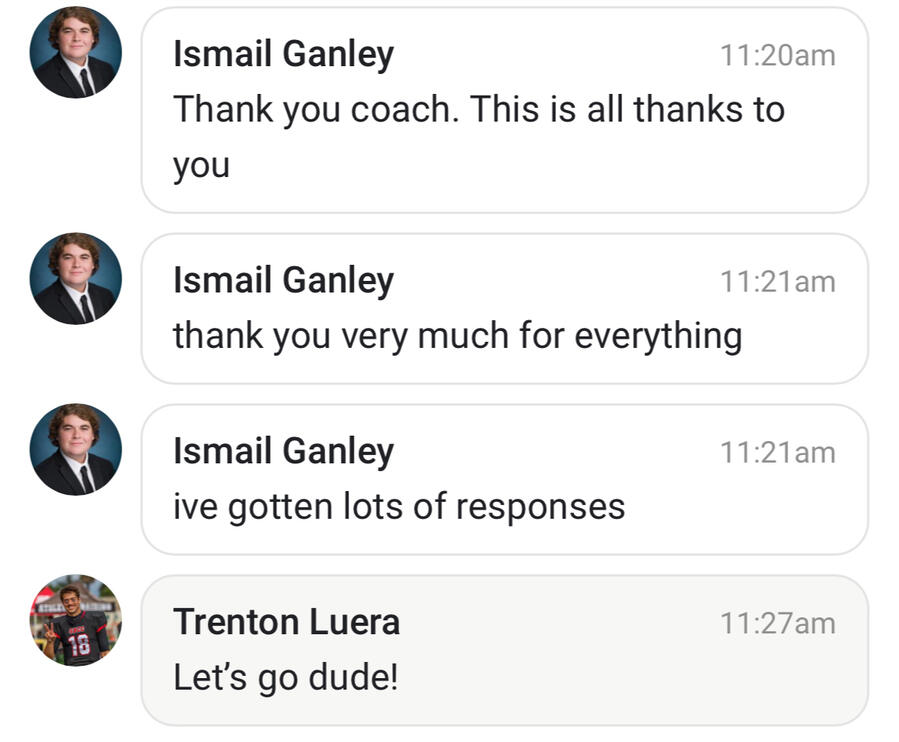
Task: Open Trenton Luera's football jersey profile photo
Action: pyautogui.click(x=76, y=620)
